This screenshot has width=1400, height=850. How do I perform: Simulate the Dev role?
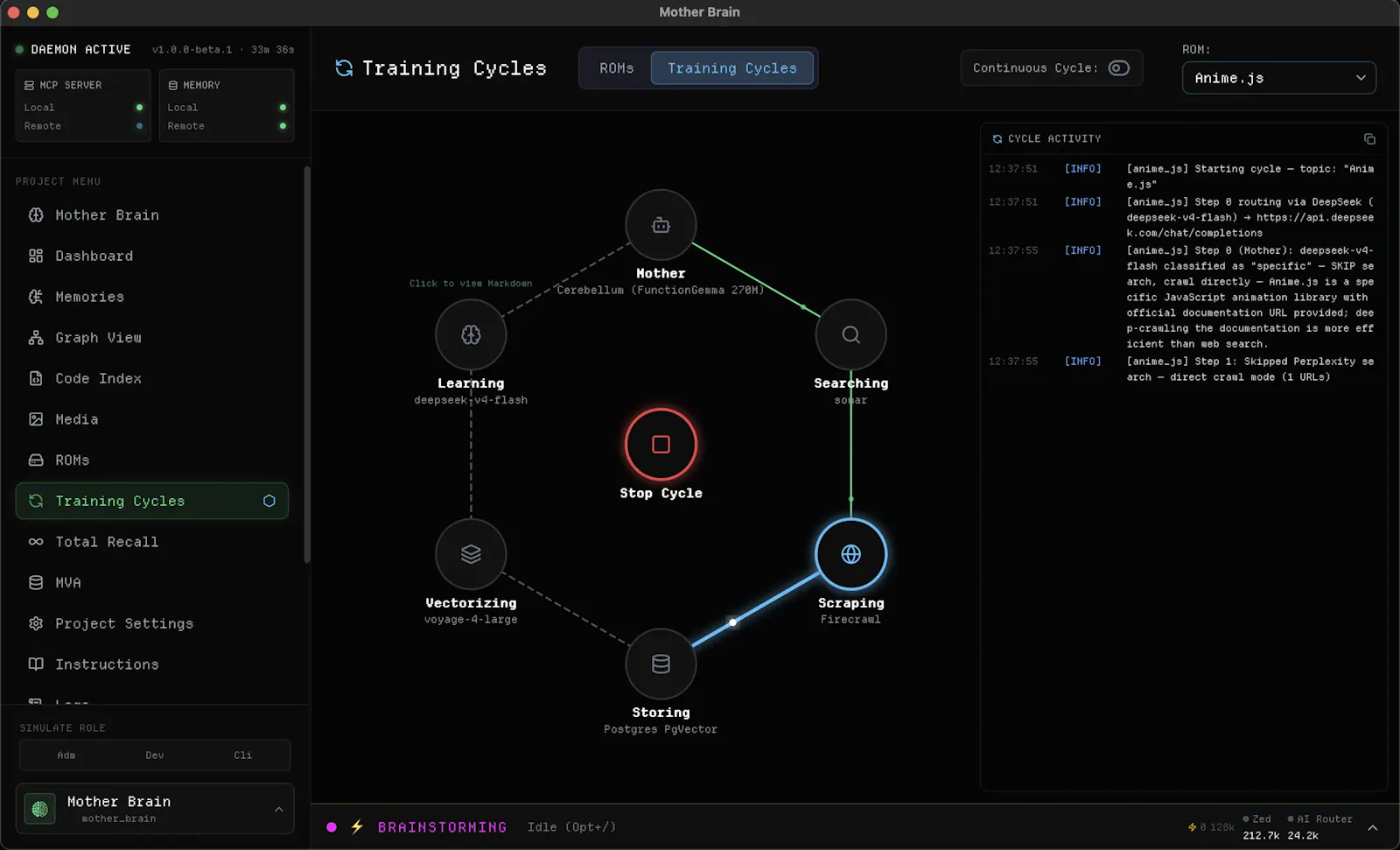pyautogui.click(x=155, y=755)
